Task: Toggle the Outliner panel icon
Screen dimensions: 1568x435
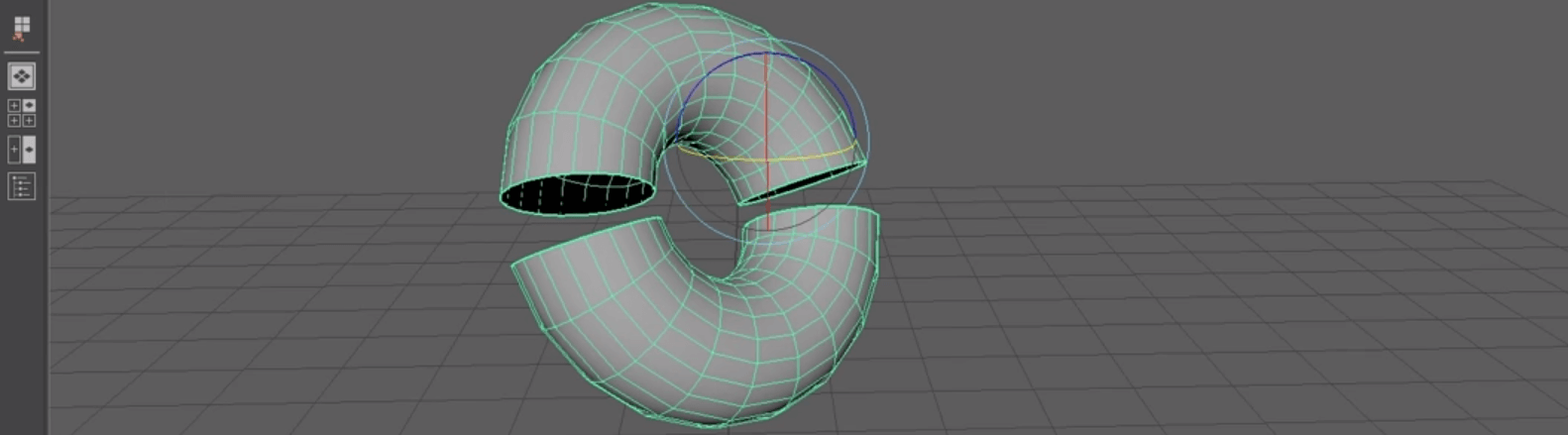Action: [21, 185]
